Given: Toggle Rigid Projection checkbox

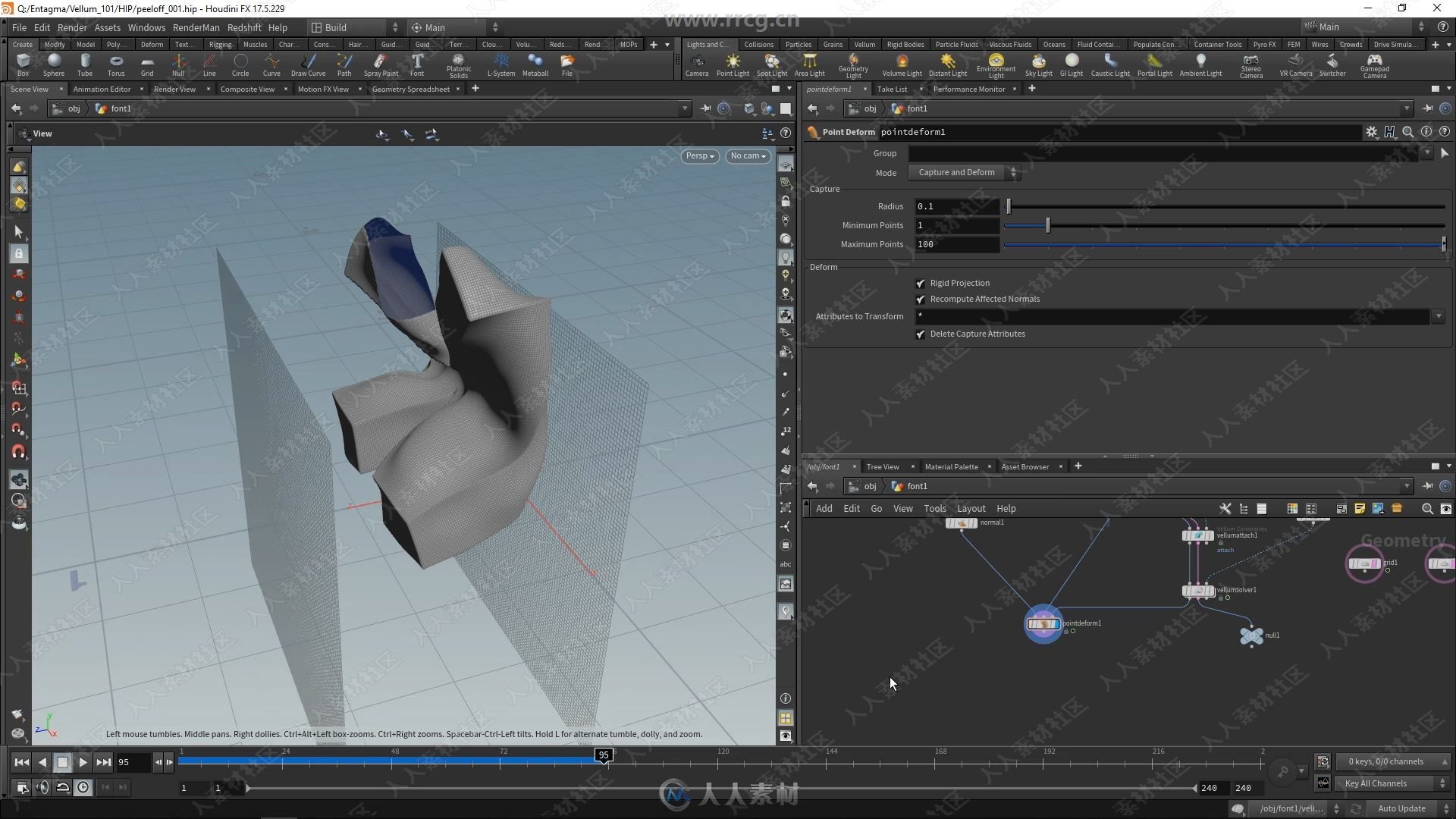Looking at the screenshot, I should 920,282.
